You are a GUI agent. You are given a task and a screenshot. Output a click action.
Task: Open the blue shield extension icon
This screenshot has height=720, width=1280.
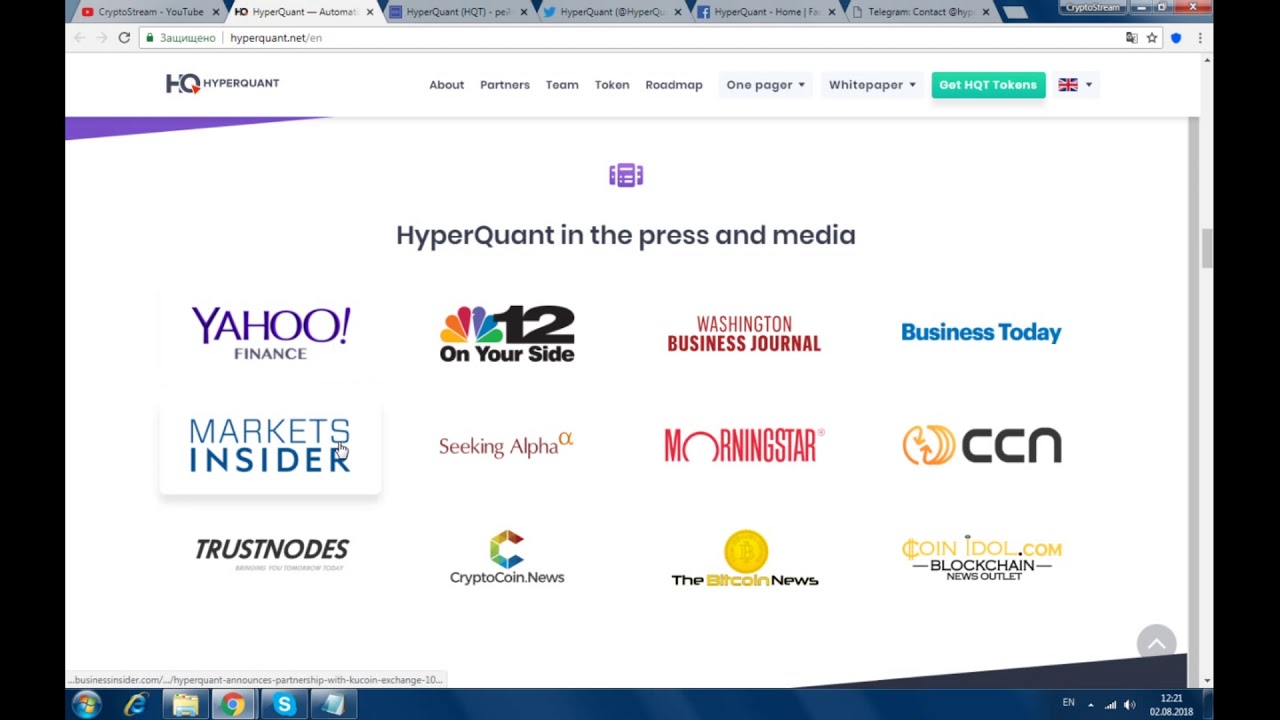click(1176, 38)
